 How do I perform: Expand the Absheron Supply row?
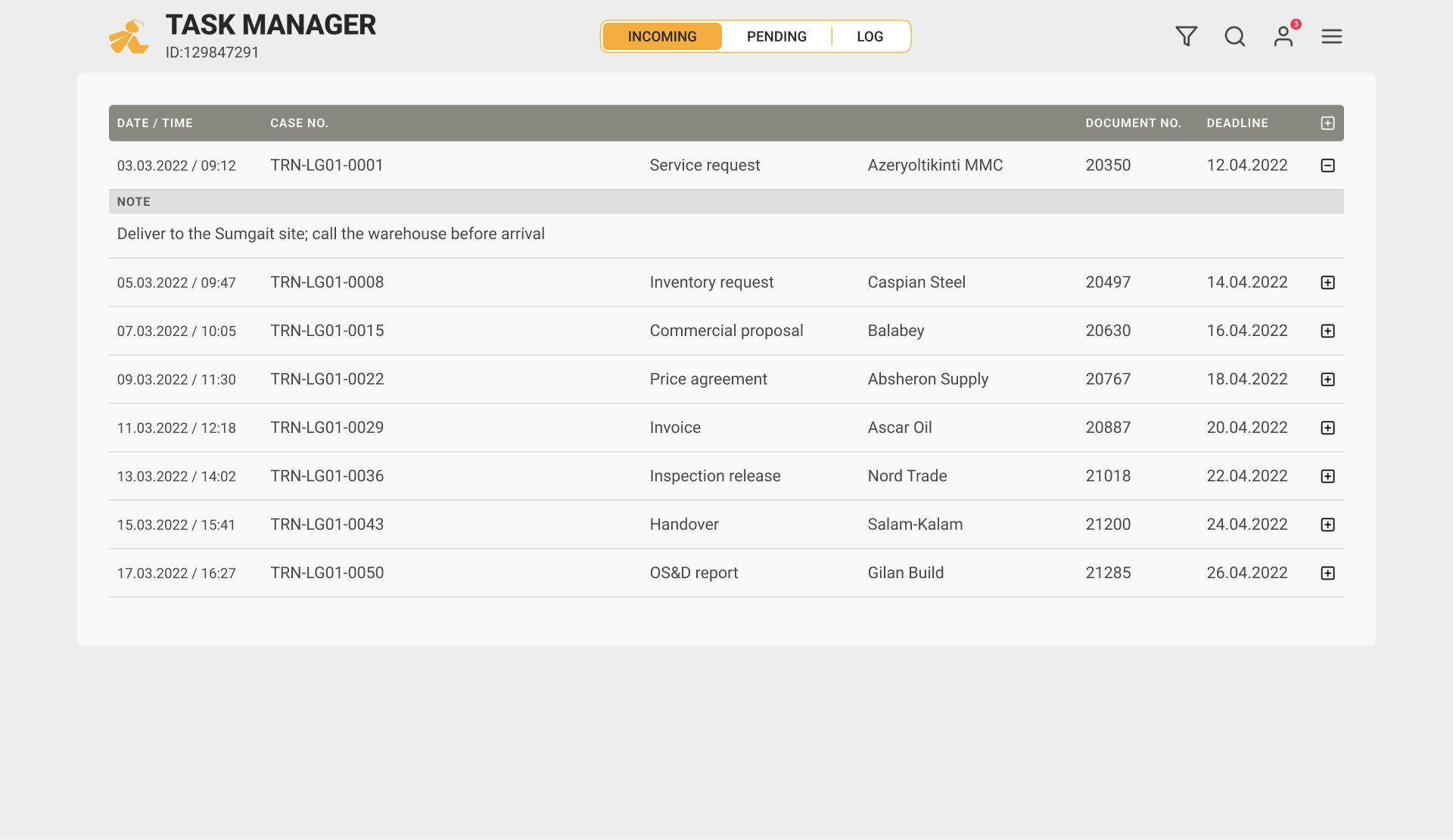click(x=1327, y=379)
